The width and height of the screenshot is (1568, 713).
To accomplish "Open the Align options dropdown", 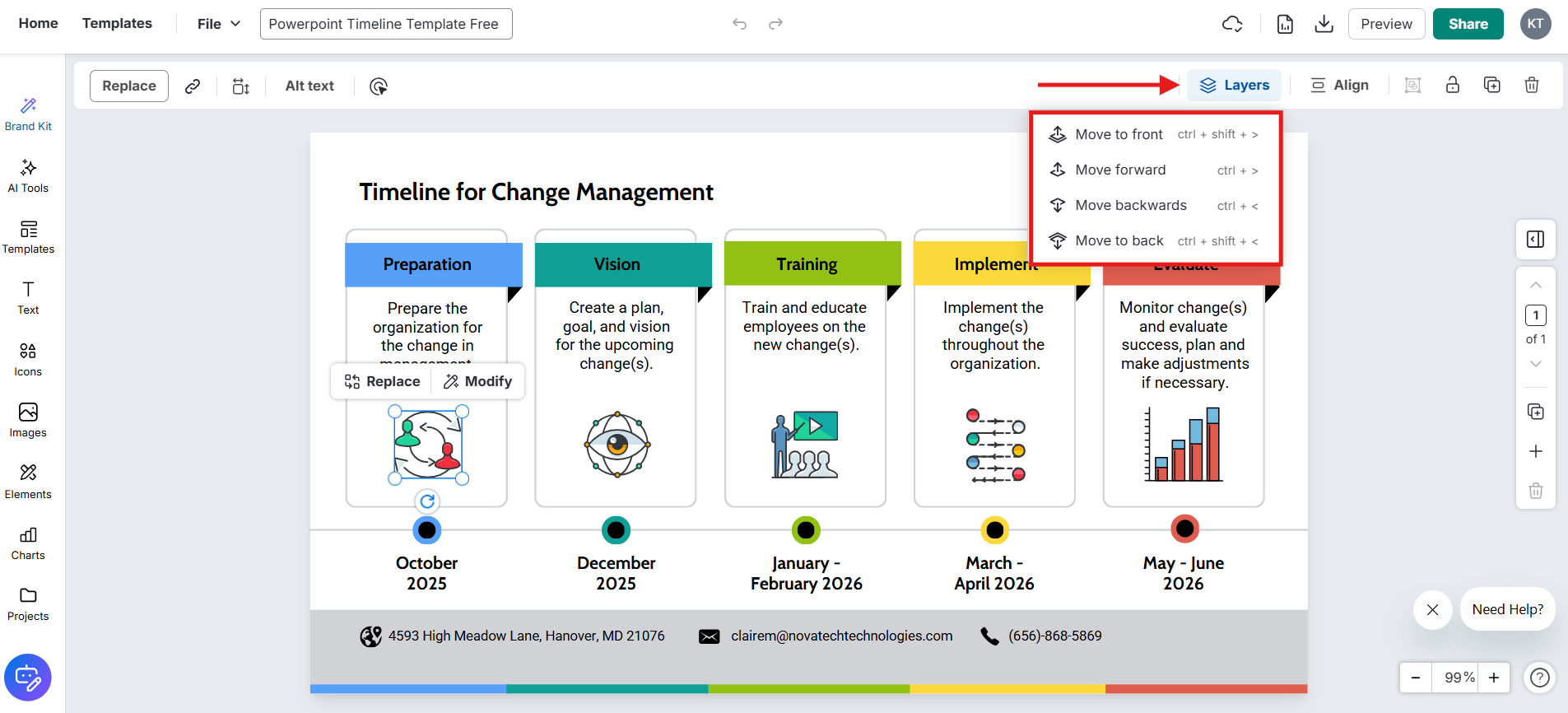I will (1339, 85).
